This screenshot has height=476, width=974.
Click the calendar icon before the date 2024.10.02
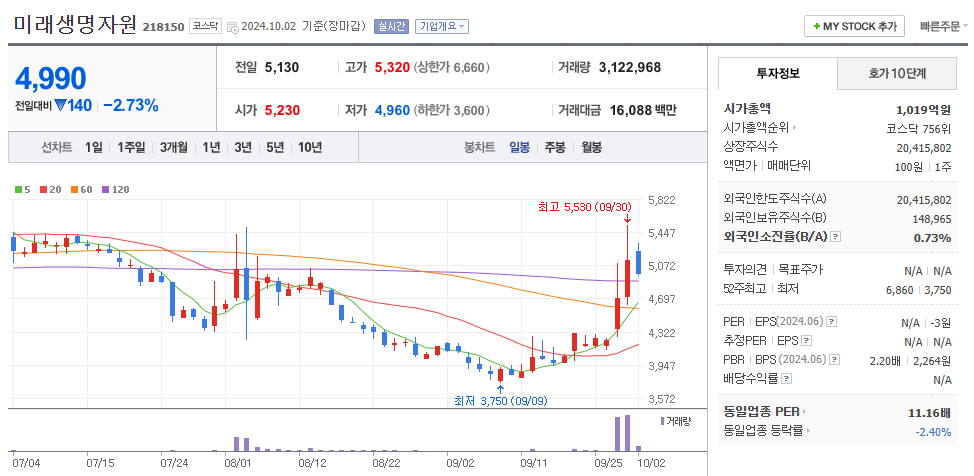[x=232, y=27]
